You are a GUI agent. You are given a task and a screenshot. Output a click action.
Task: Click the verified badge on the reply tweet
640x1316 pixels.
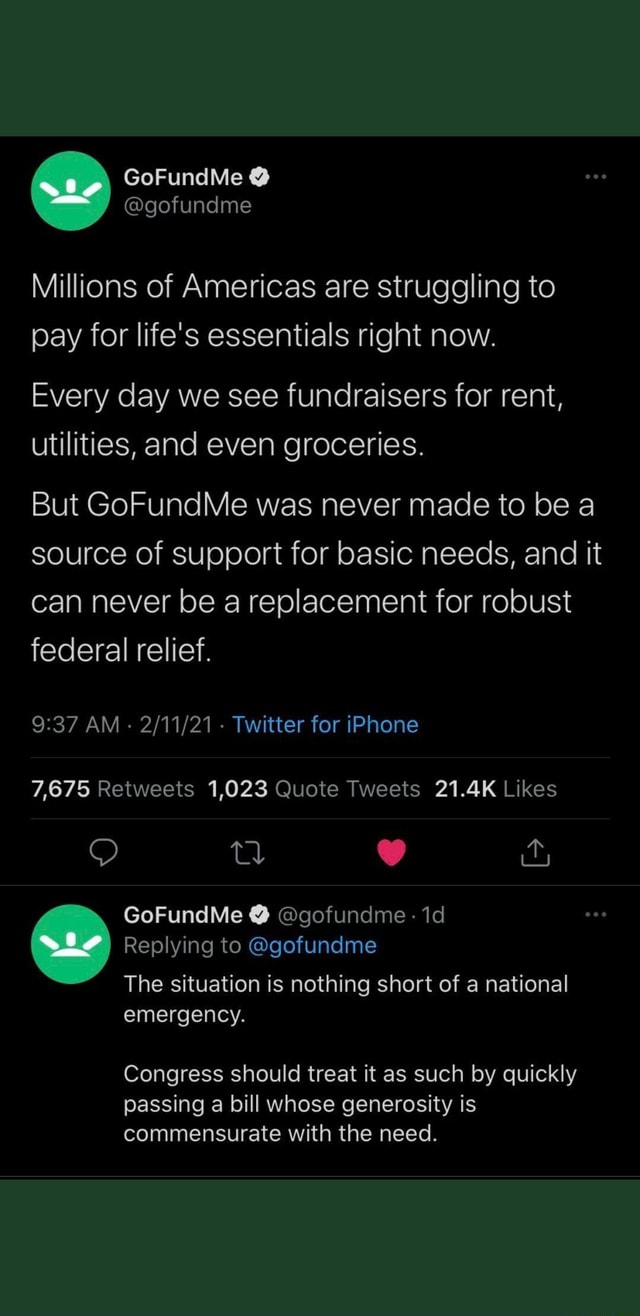pos(258,913)
